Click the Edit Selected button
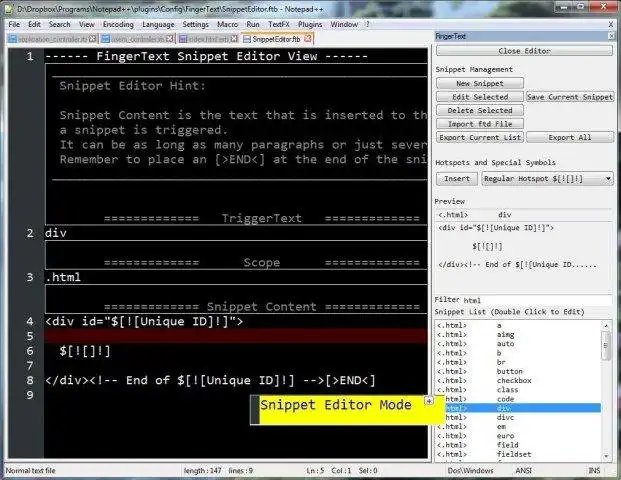Viewport: 621px width, 480px height. coord(480,97)
